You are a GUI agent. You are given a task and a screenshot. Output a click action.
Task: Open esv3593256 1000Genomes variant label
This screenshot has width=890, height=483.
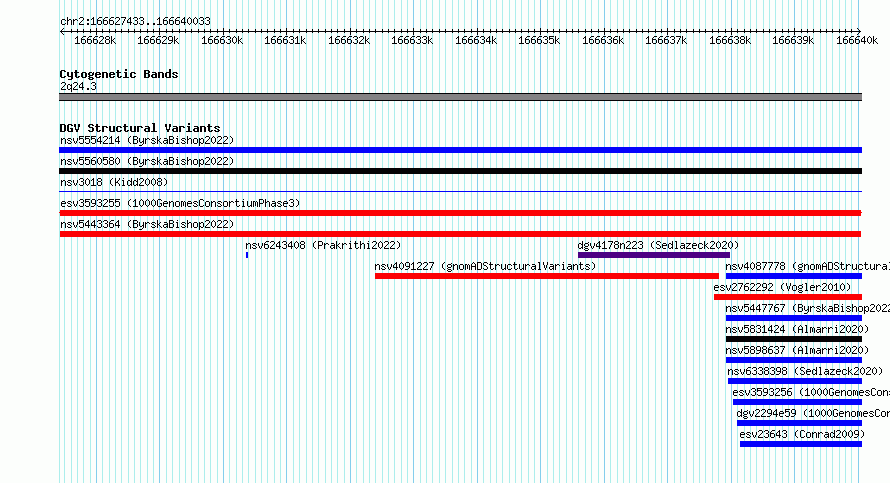[811, 392]
